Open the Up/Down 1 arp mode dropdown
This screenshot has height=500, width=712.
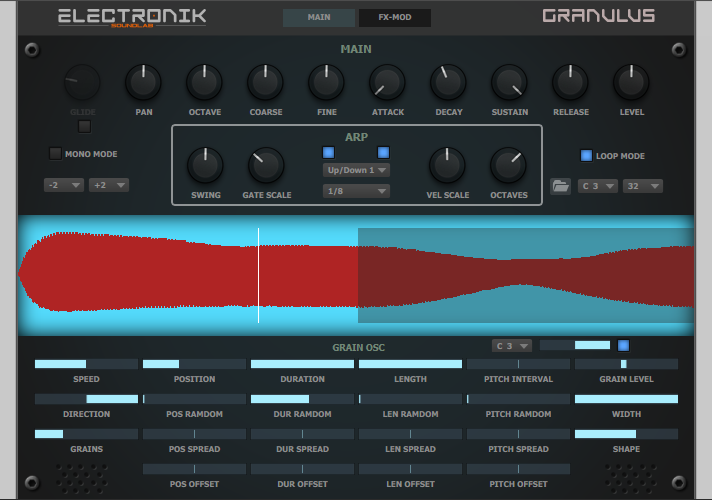click(356, 170)
